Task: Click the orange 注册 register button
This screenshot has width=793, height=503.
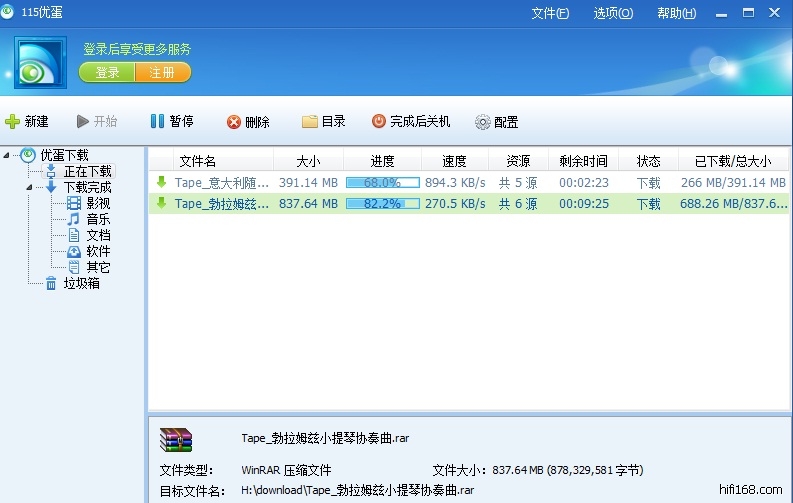Action: (162, 73)
